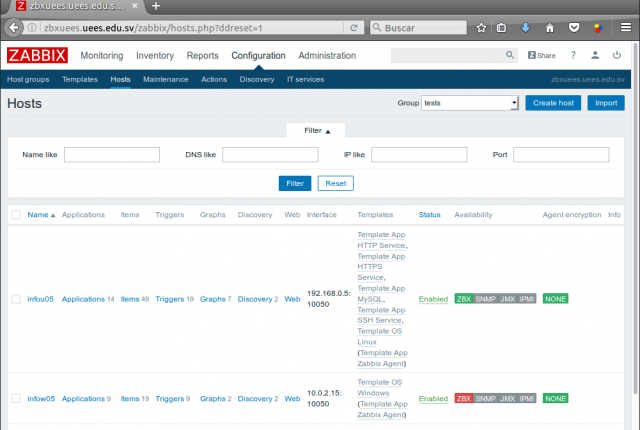Open Graphs link for infow05
Viewport: 640px width, 430px height.
tap(213, 399)
